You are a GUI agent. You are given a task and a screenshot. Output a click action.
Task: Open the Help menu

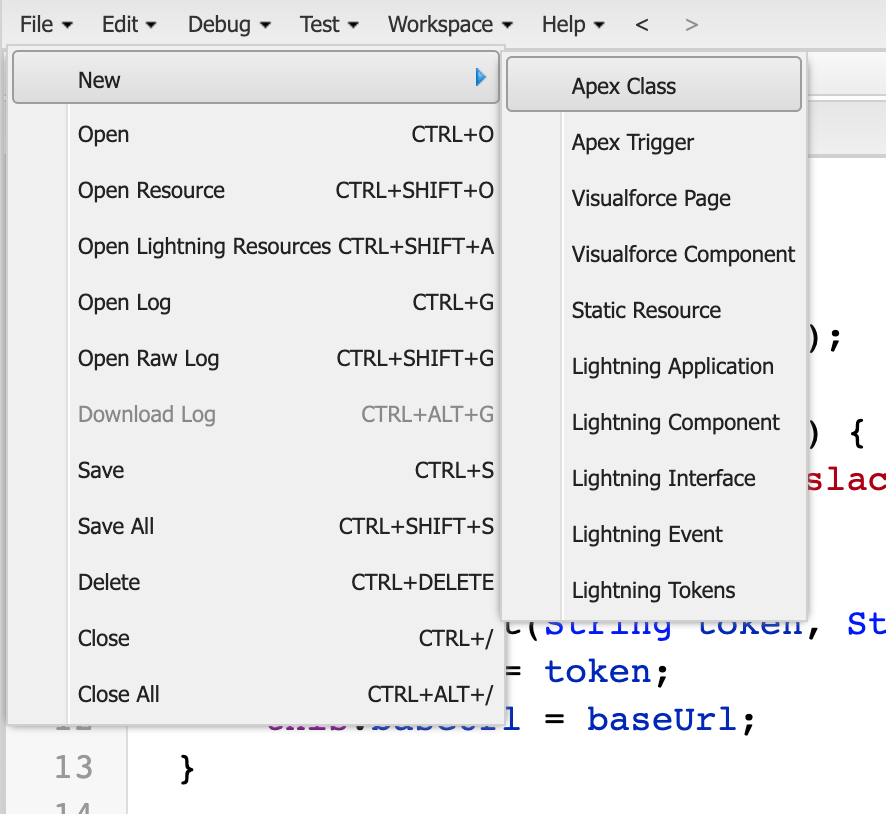point(573,25)
